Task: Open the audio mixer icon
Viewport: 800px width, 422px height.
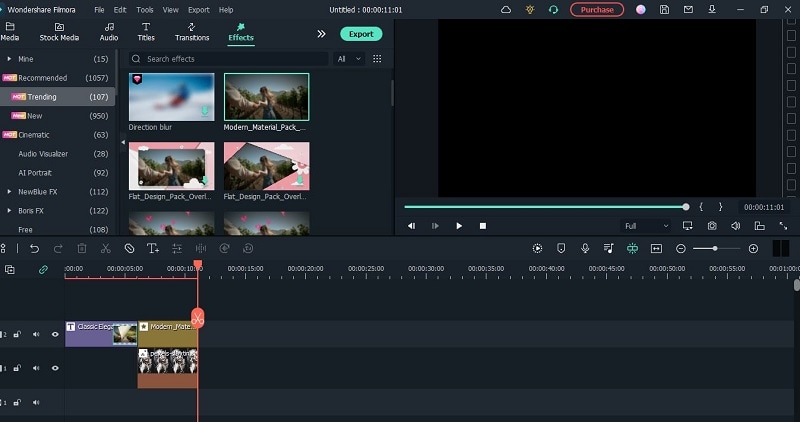Action: click(608, 249)
